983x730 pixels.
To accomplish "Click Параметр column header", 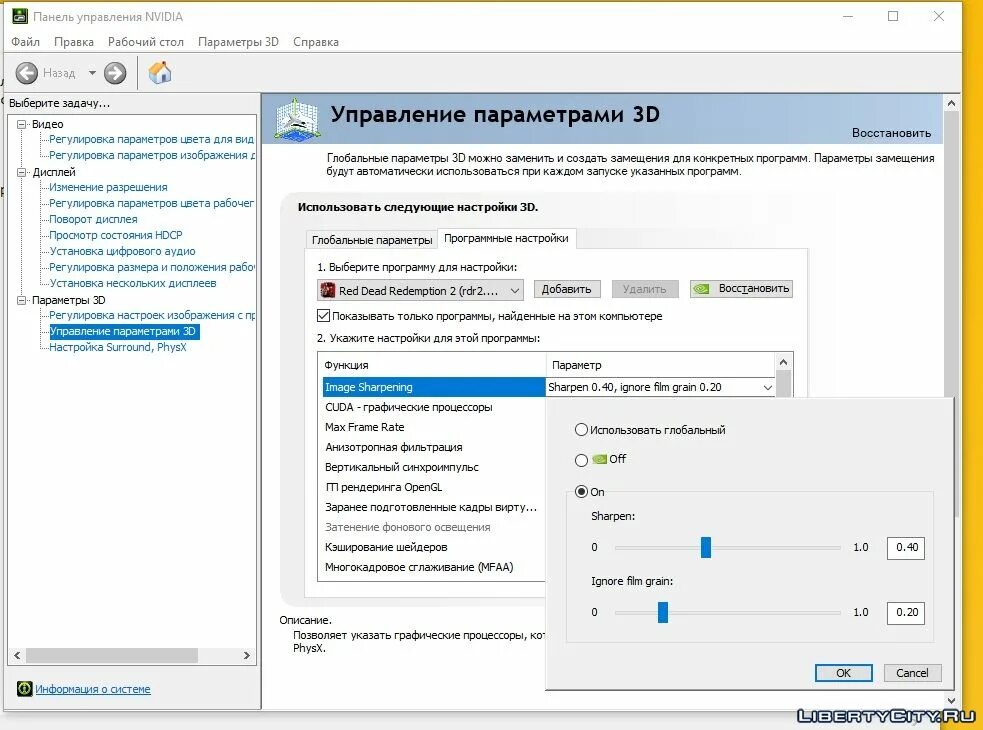I will pyautogui.click(x=661, y=365).
